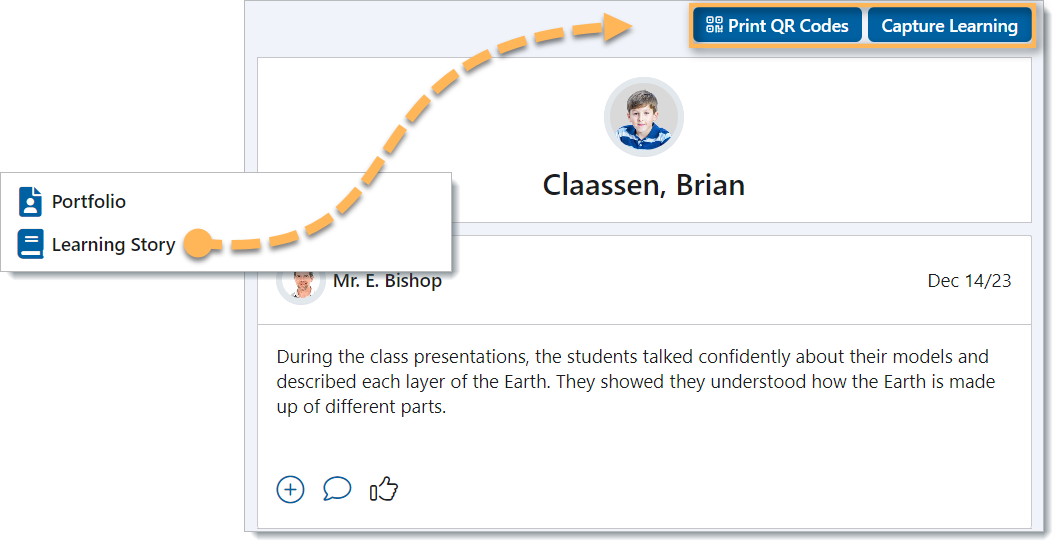Click the Print QR Codes label text

(x=788, y=26)
